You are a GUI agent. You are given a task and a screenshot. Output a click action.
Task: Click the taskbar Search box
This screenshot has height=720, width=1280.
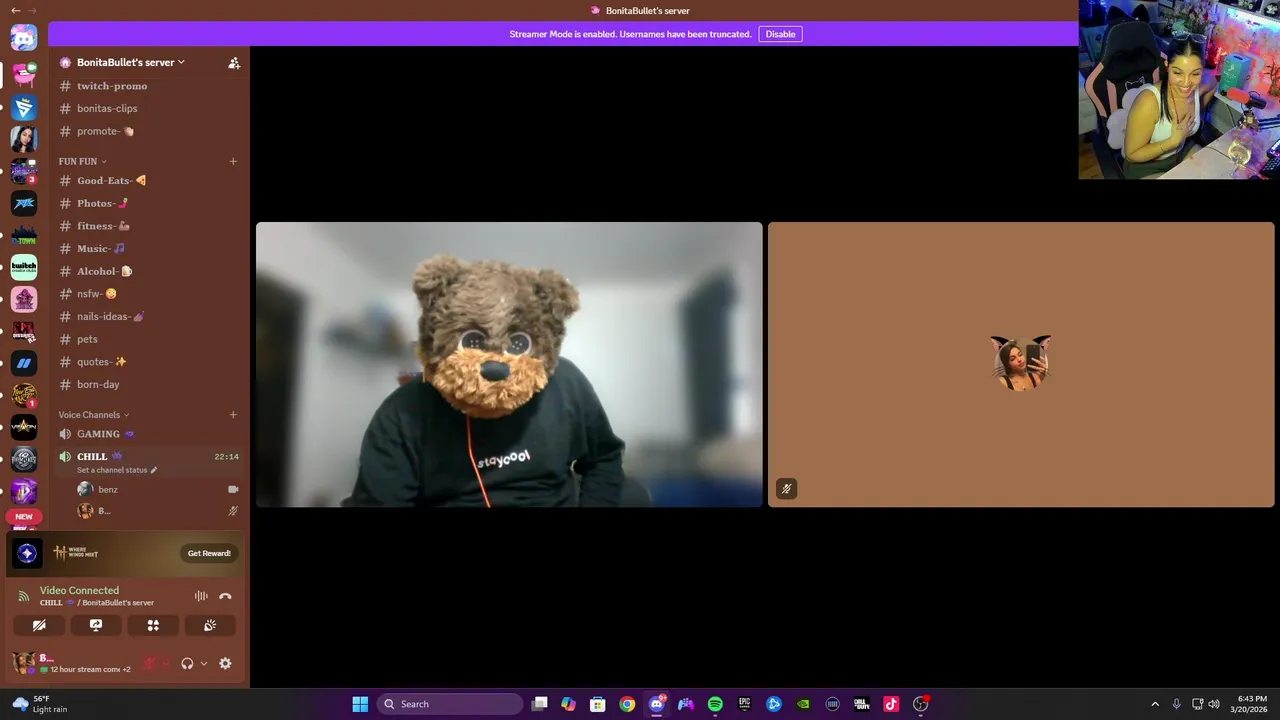449,704
